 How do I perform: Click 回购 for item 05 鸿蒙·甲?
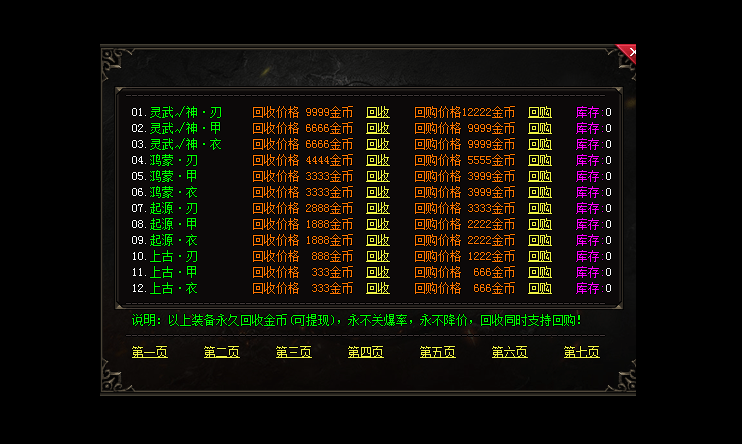[x=540, y=177]
